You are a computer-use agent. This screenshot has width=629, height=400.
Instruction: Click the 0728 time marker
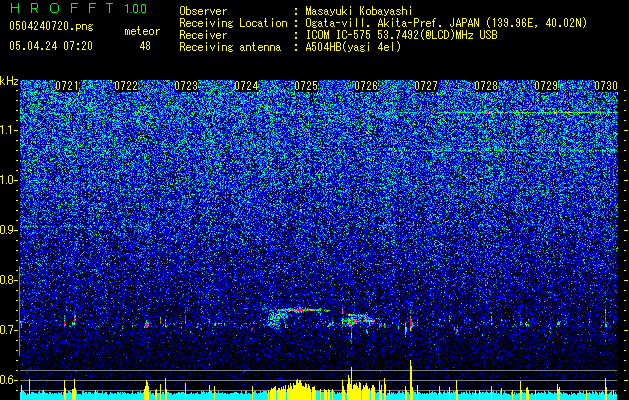pyautogui.click(x=486, y=86)
